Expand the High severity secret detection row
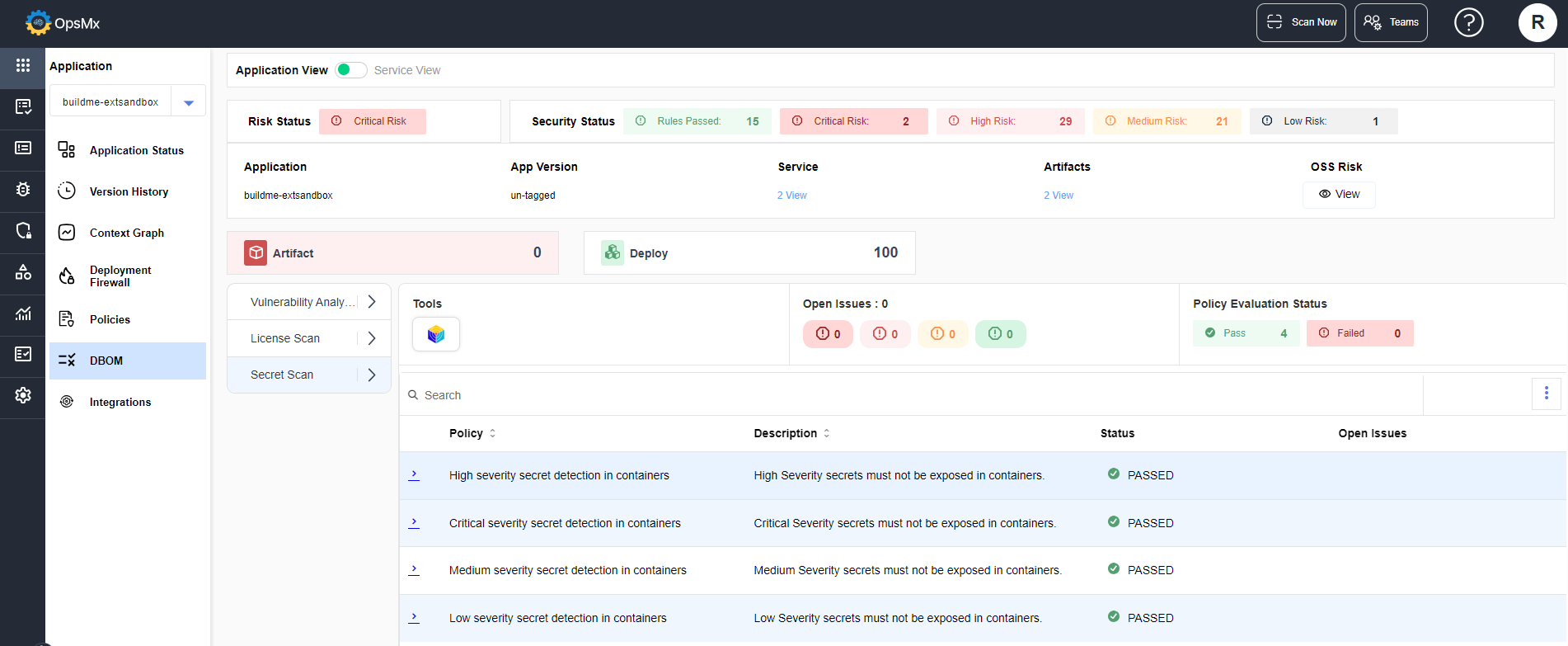Image resolution: width=1568 pixels, height=646 pixels. tap(414, 475)
